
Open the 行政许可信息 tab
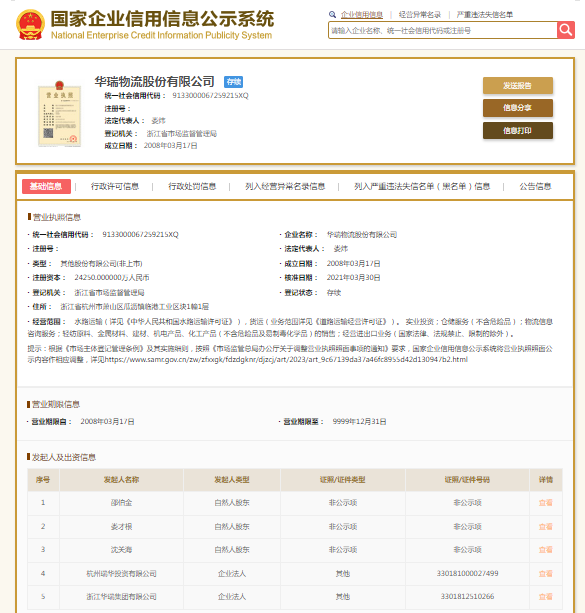point(115,186)
